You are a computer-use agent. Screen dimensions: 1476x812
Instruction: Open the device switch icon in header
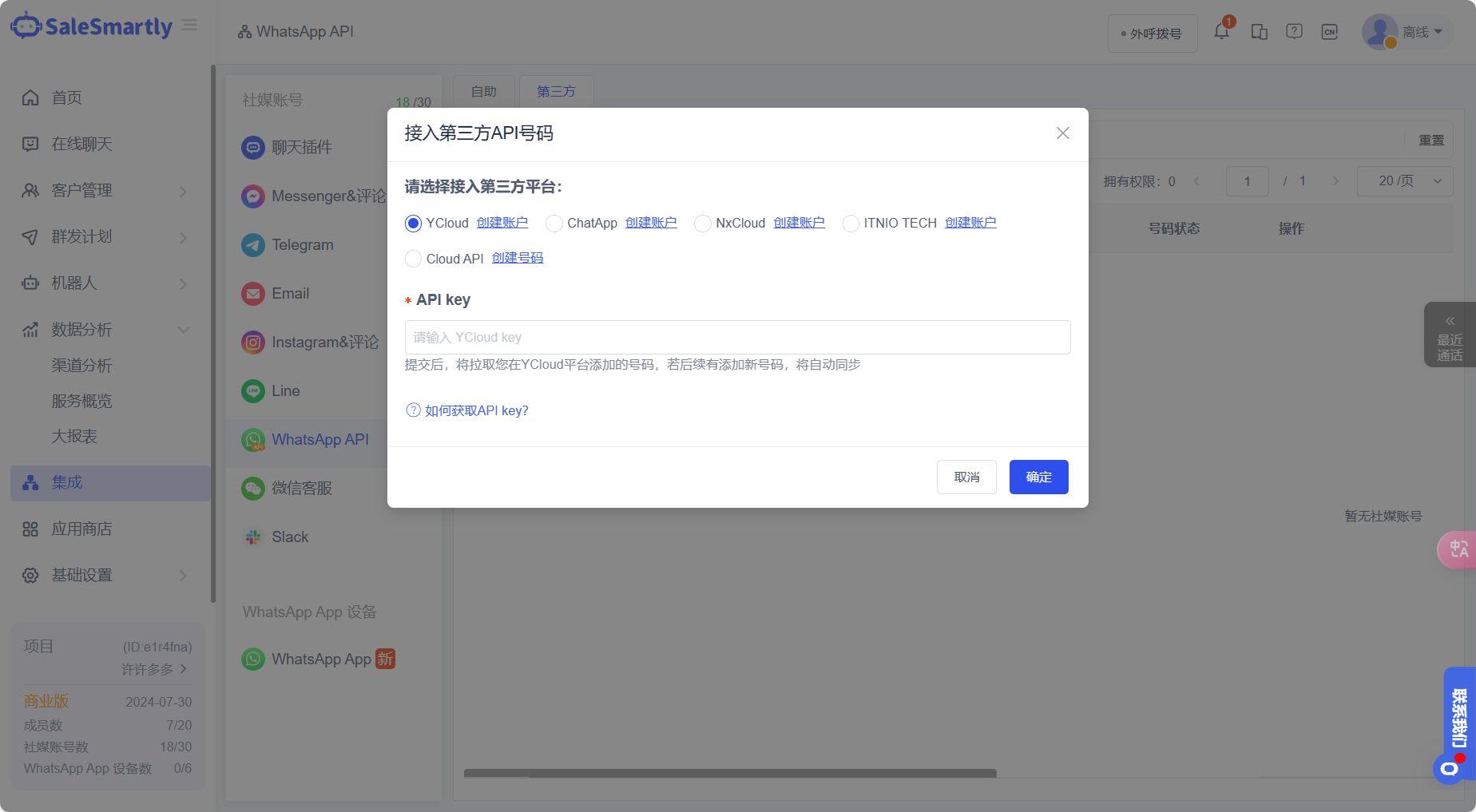tap(1260, 32)
